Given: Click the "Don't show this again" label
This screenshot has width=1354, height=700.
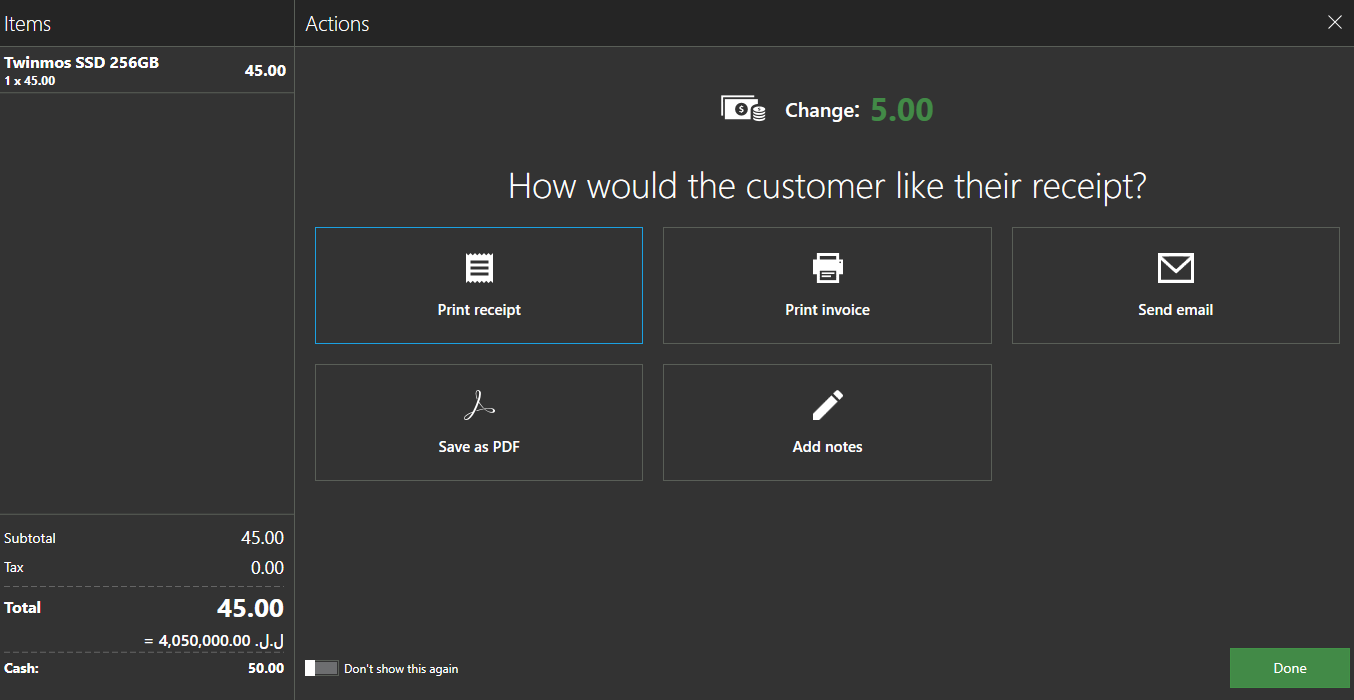Looking at the screenshot, I should click(x=401, y=669).
